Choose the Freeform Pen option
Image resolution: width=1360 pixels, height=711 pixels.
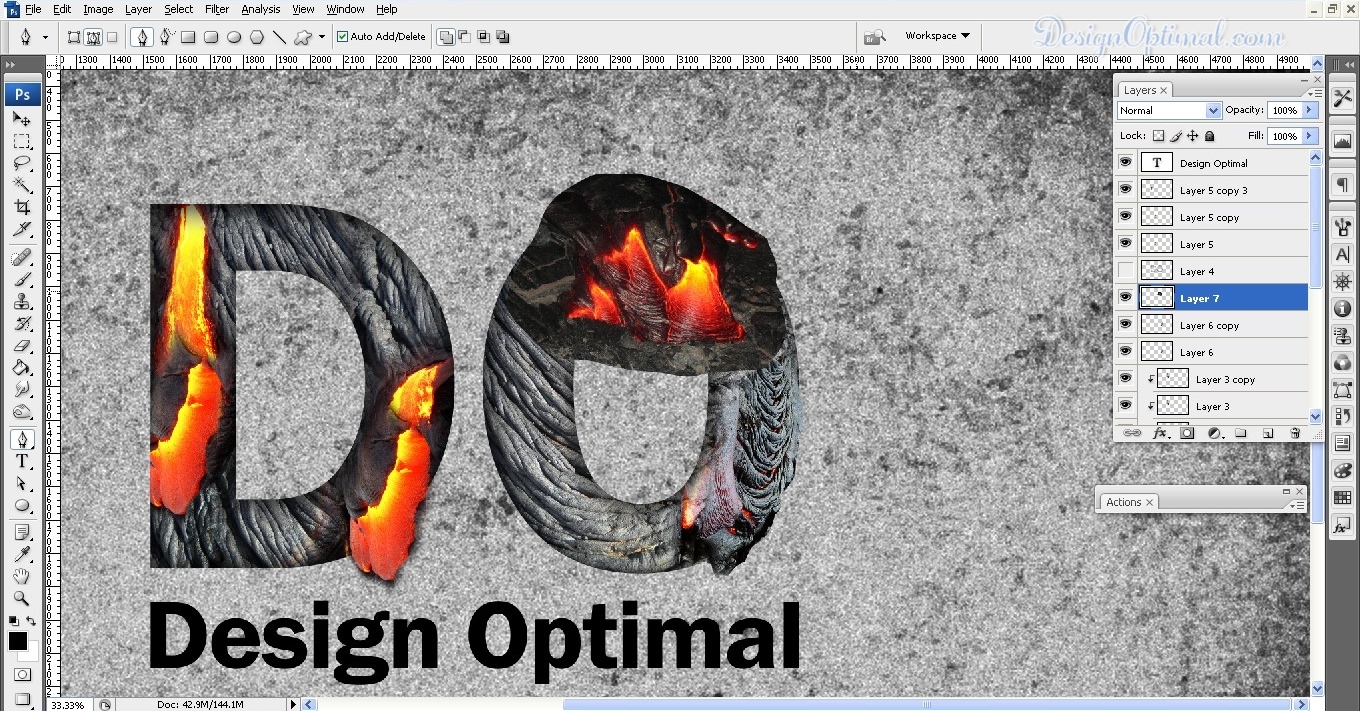click(166, 37)
